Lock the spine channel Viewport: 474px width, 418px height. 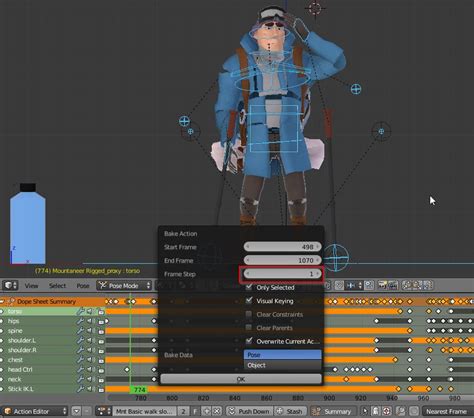pos(101,331)
